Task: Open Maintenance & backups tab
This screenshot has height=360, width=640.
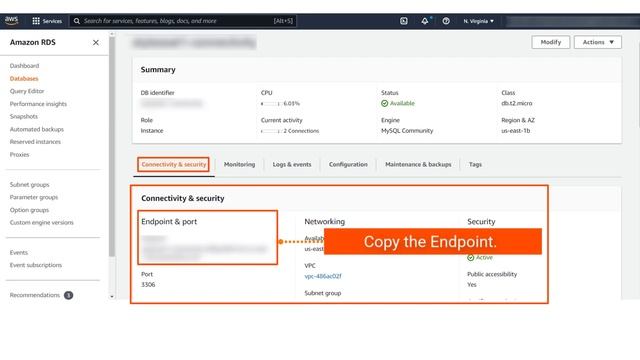Action: 418,164
